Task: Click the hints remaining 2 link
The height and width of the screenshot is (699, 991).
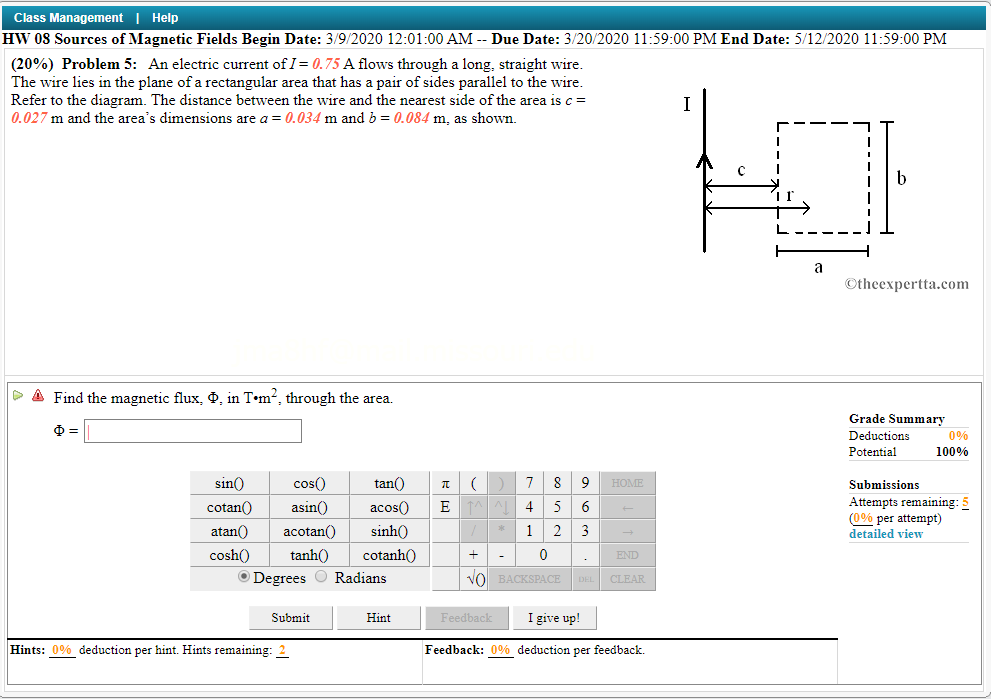Action: (282, 648)
